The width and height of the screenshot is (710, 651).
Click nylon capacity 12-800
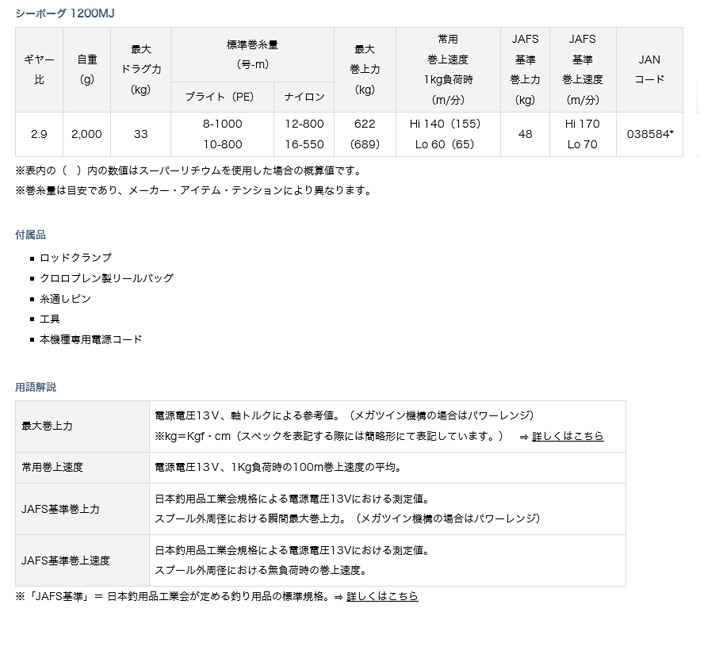tap(304, 124)
